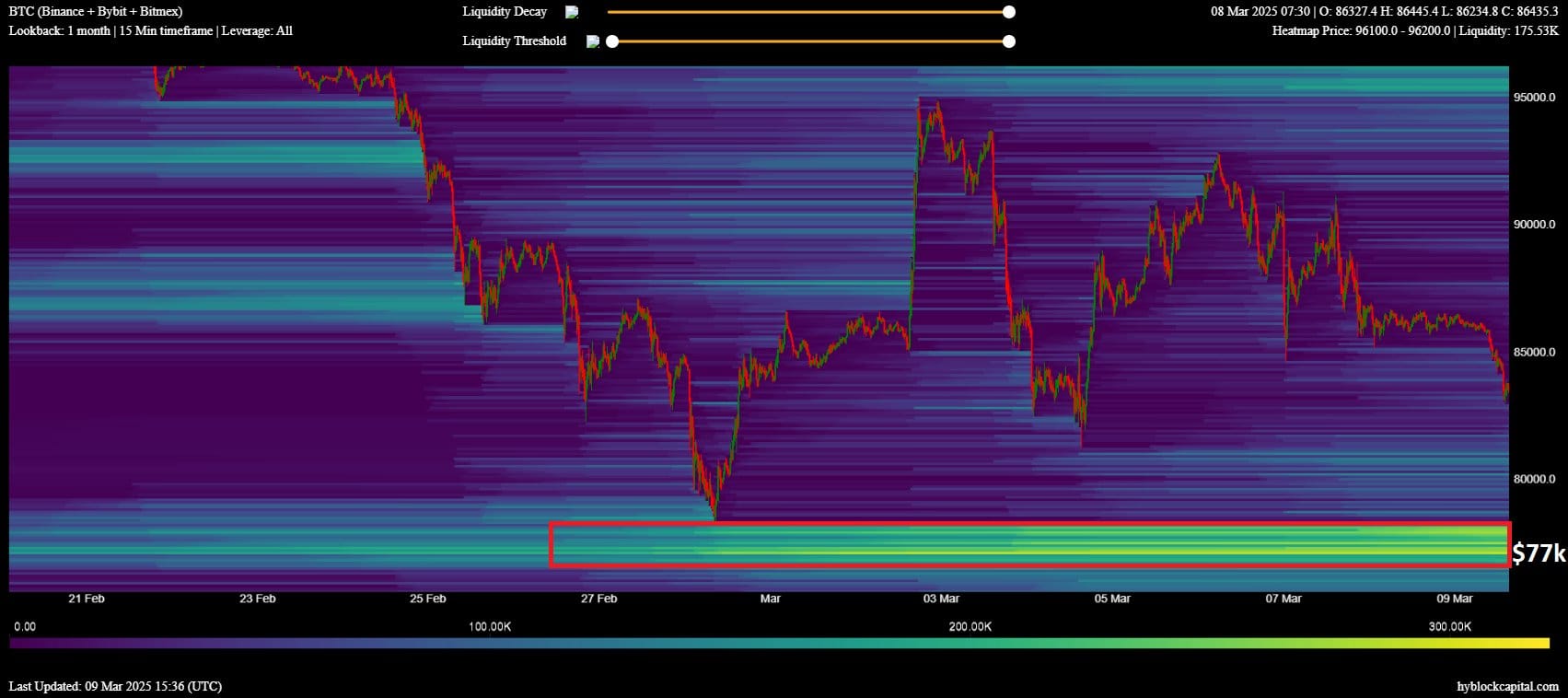Click the red-outlined $77k liquidity zone
The height and width of the screenshot is (698, 1568).
1028,545
